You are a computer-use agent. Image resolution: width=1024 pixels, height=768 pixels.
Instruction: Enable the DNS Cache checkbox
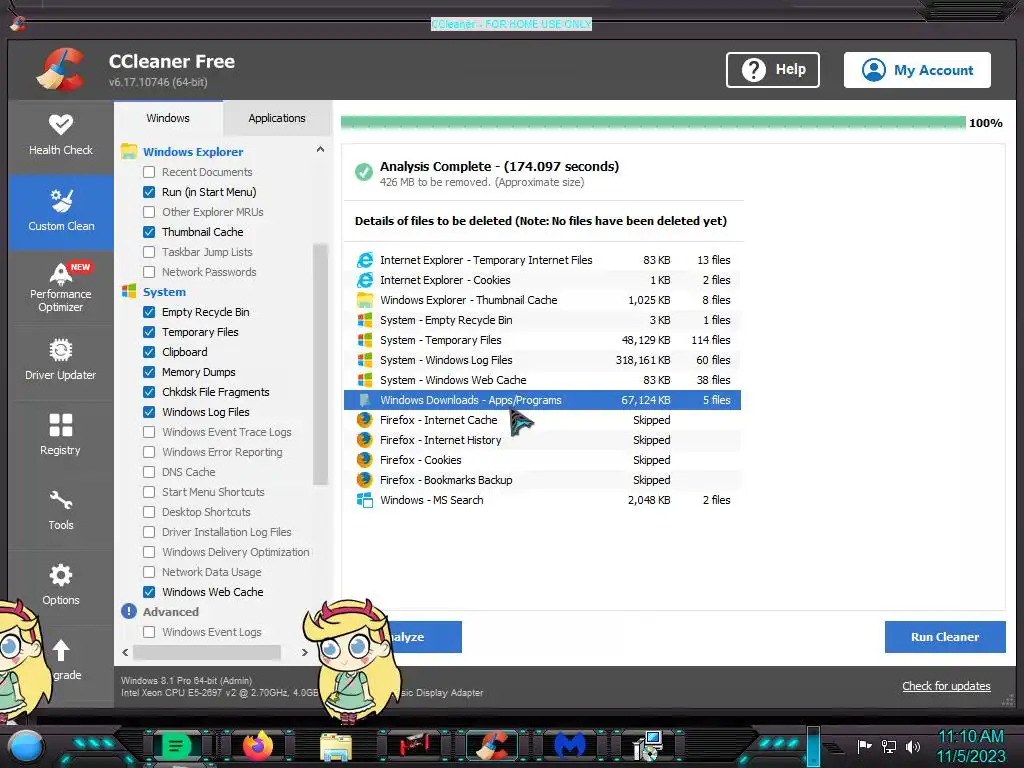pos(149,472)
